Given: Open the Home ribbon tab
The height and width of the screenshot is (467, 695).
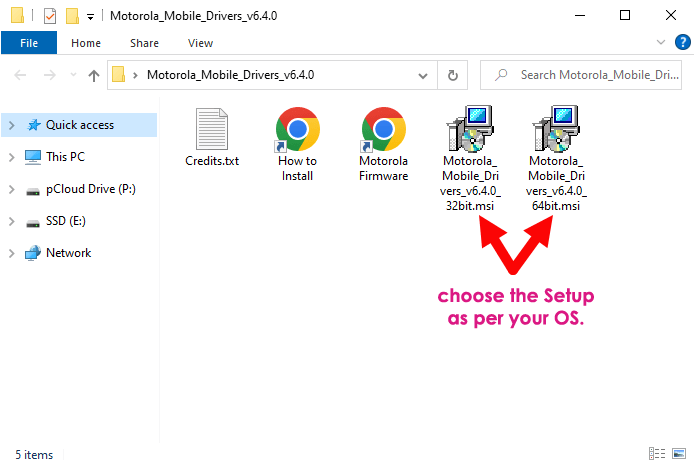Looking at the screenshot, I should click(86, 43).
